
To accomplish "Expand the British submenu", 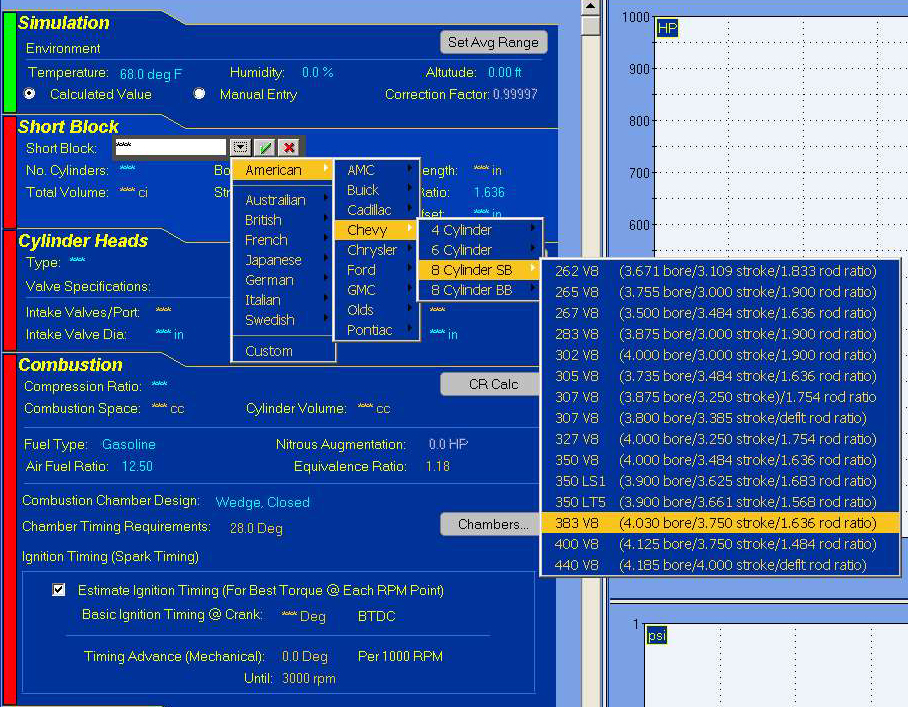I will 283,220.
